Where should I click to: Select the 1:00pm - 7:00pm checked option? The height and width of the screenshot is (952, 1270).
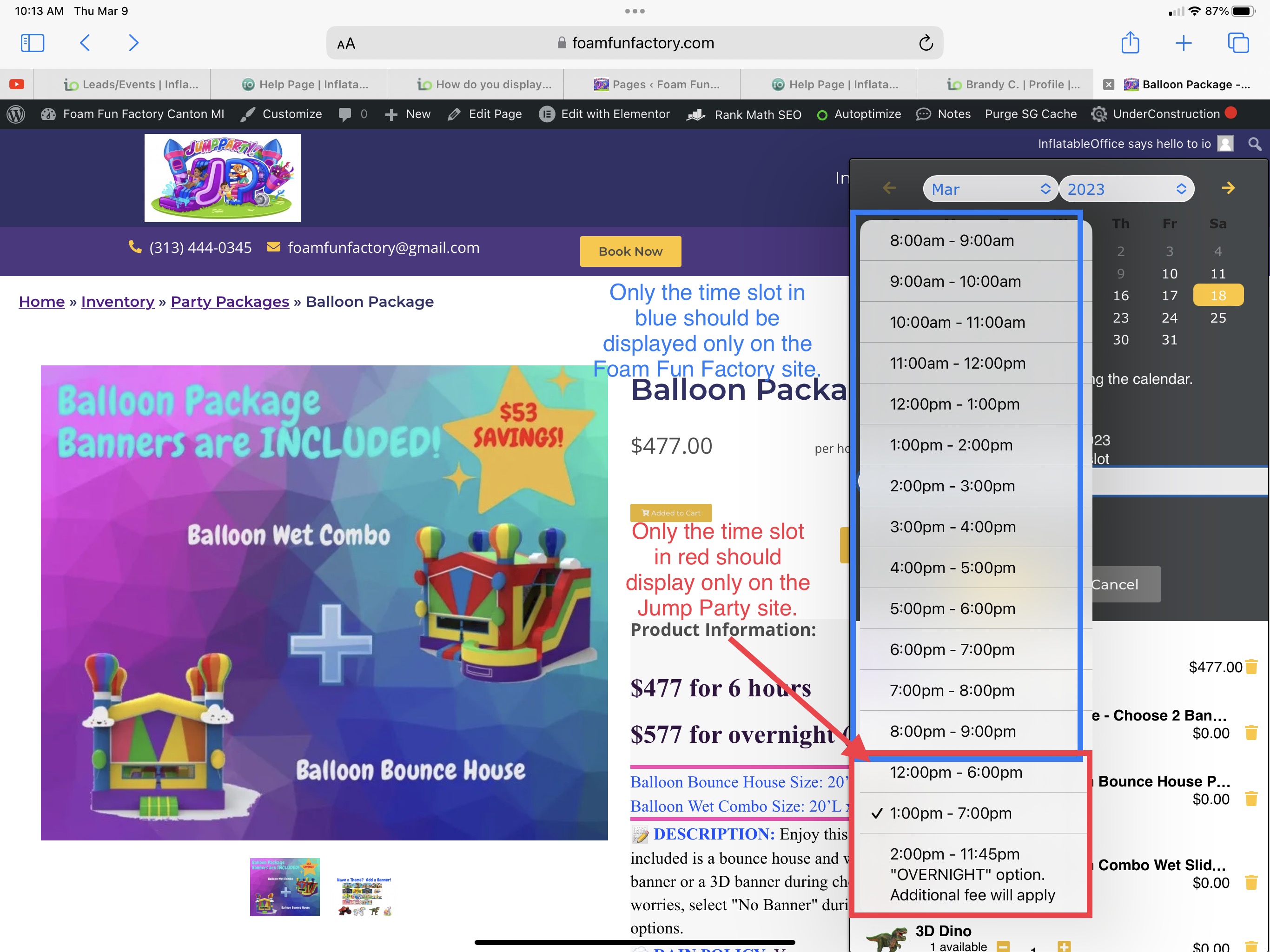pos(950,813)
